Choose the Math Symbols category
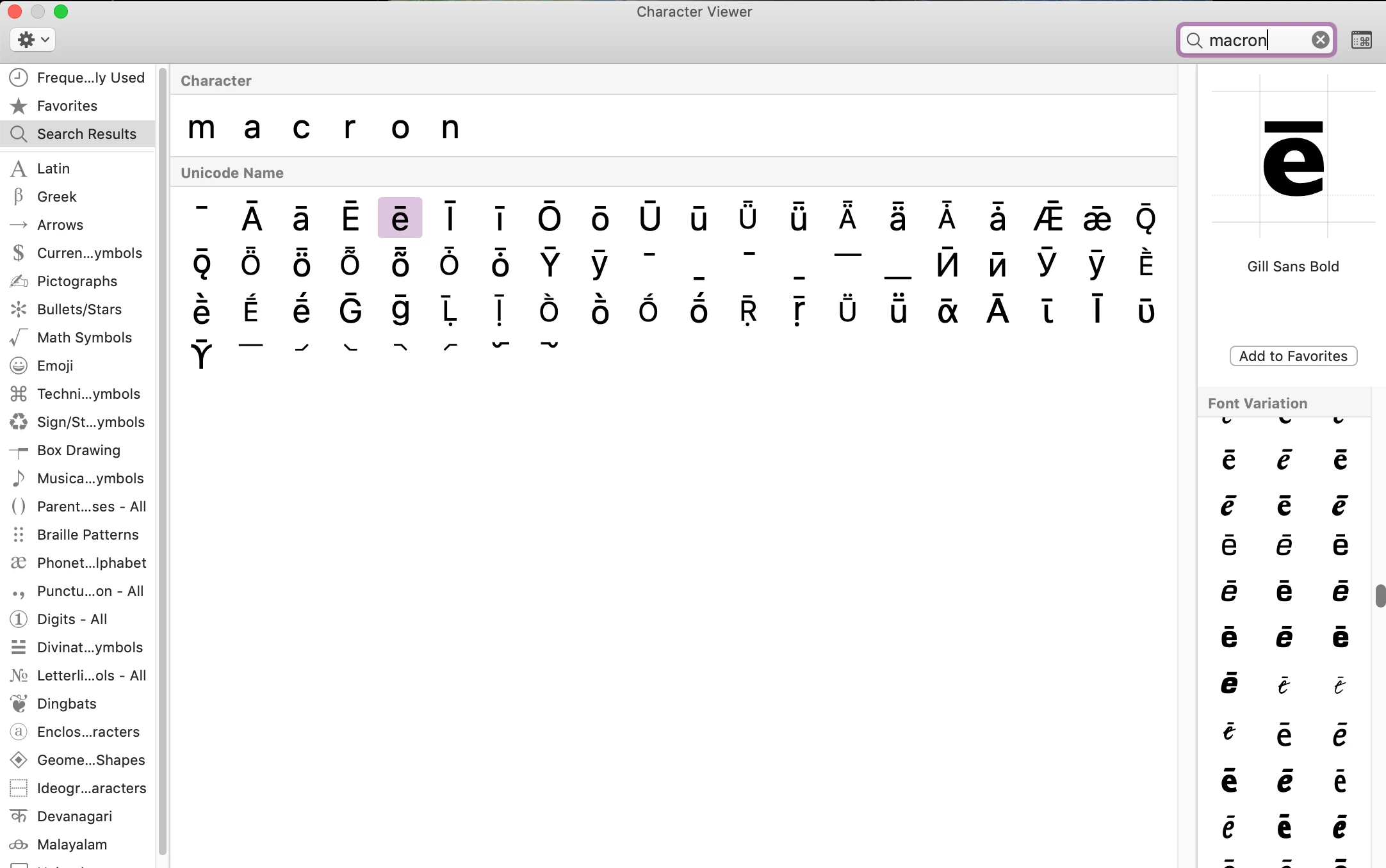Viewport: 1386px width, 868px height. 84,337
